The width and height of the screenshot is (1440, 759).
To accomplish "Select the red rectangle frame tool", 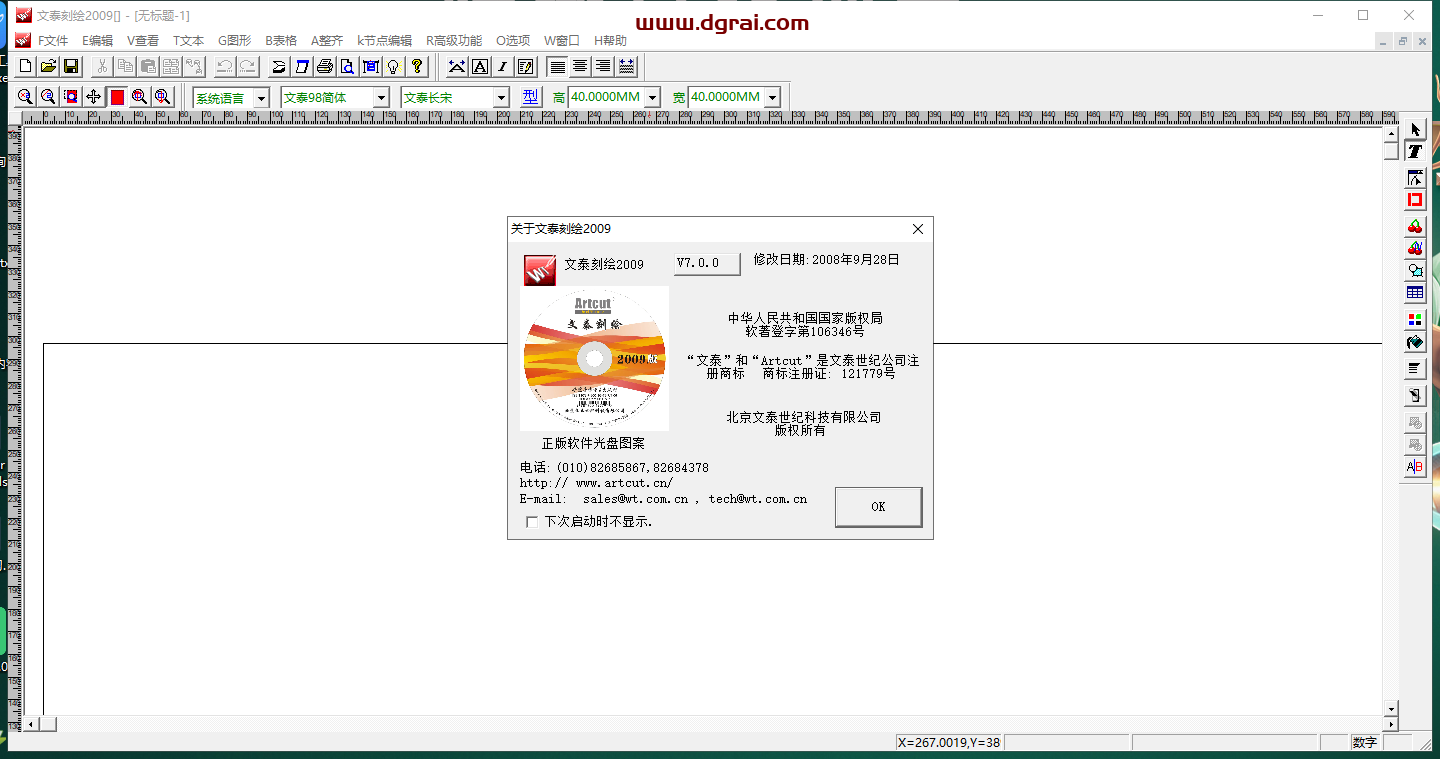I will coord(1415,200).
